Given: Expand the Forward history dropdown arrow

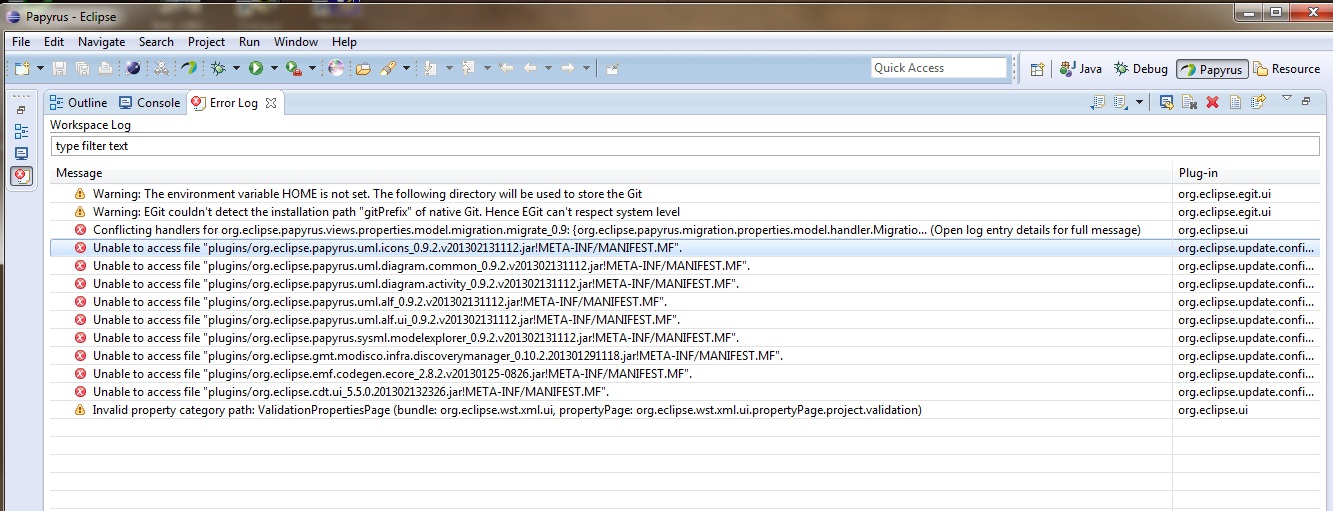Looking at the screenshot, I should coord(585,68).
